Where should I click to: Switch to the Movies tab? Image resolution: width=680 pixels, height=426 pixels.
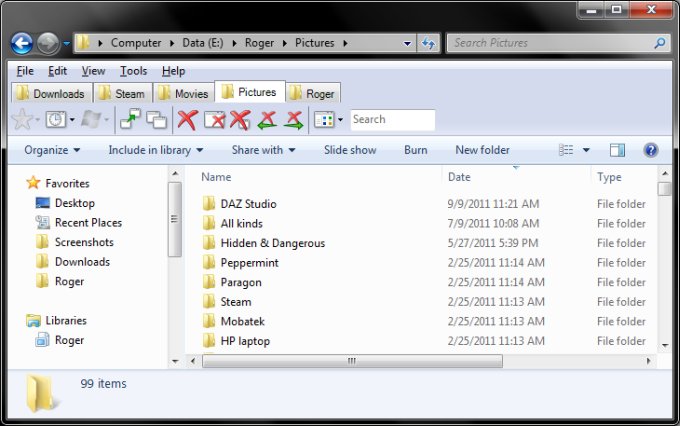[183, 94]
